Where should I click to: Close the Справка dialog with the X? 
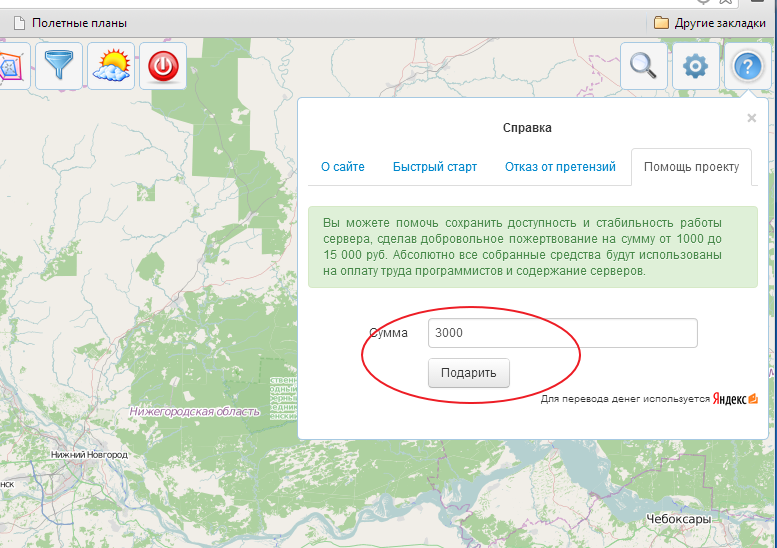751,118
